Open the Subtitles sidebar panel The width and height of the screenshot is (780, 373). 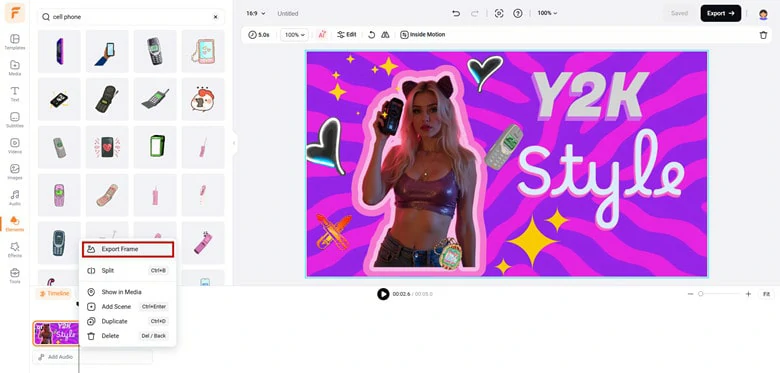[x=14, y=119]
